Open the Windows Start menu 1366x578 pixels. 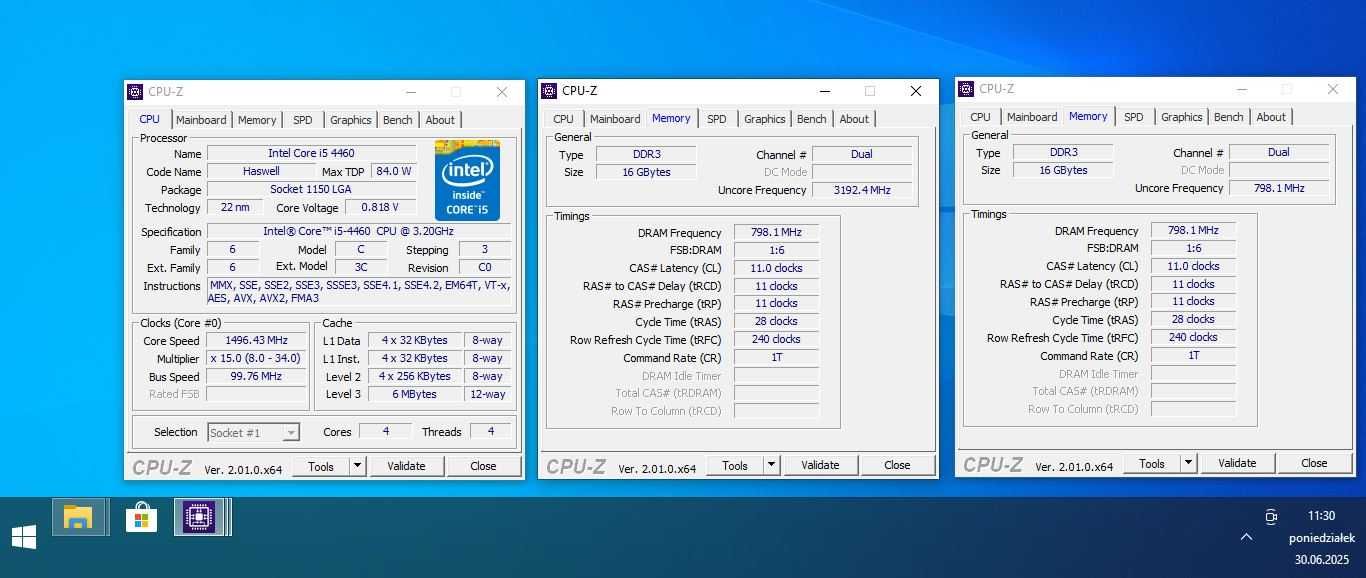(x=24, y=537)
